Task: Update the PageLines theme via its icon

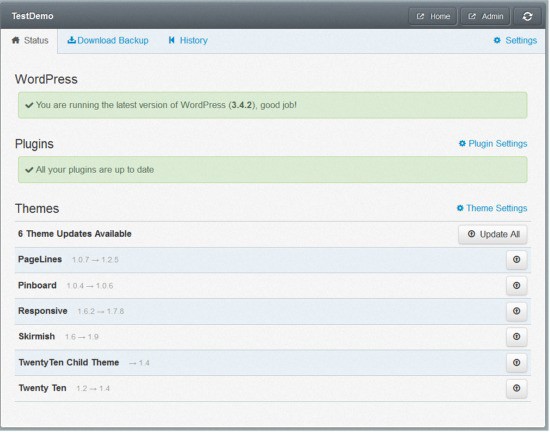Action: 516,260
